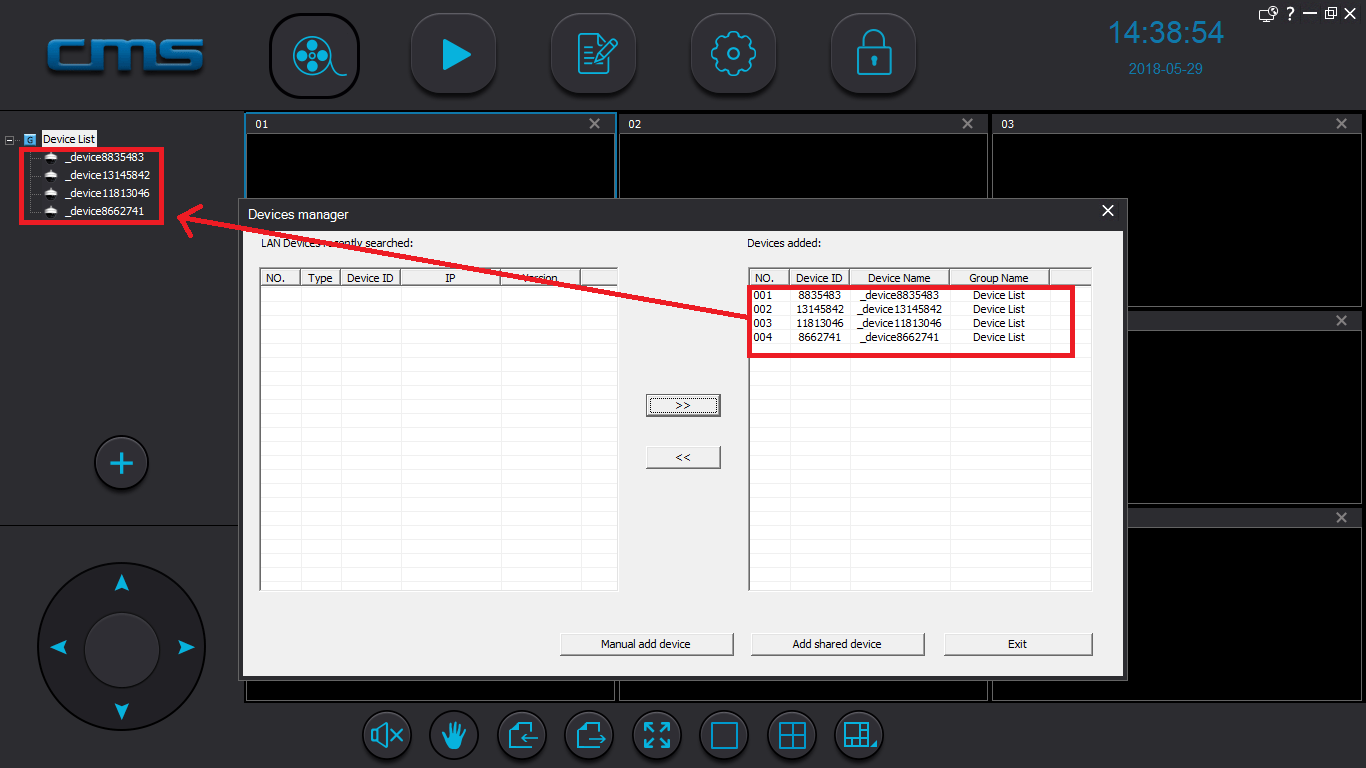The width and height of the screenshot is (1366, 768).
Task: Open the multi-window layout dropdown icon
Action: [860, 736]
